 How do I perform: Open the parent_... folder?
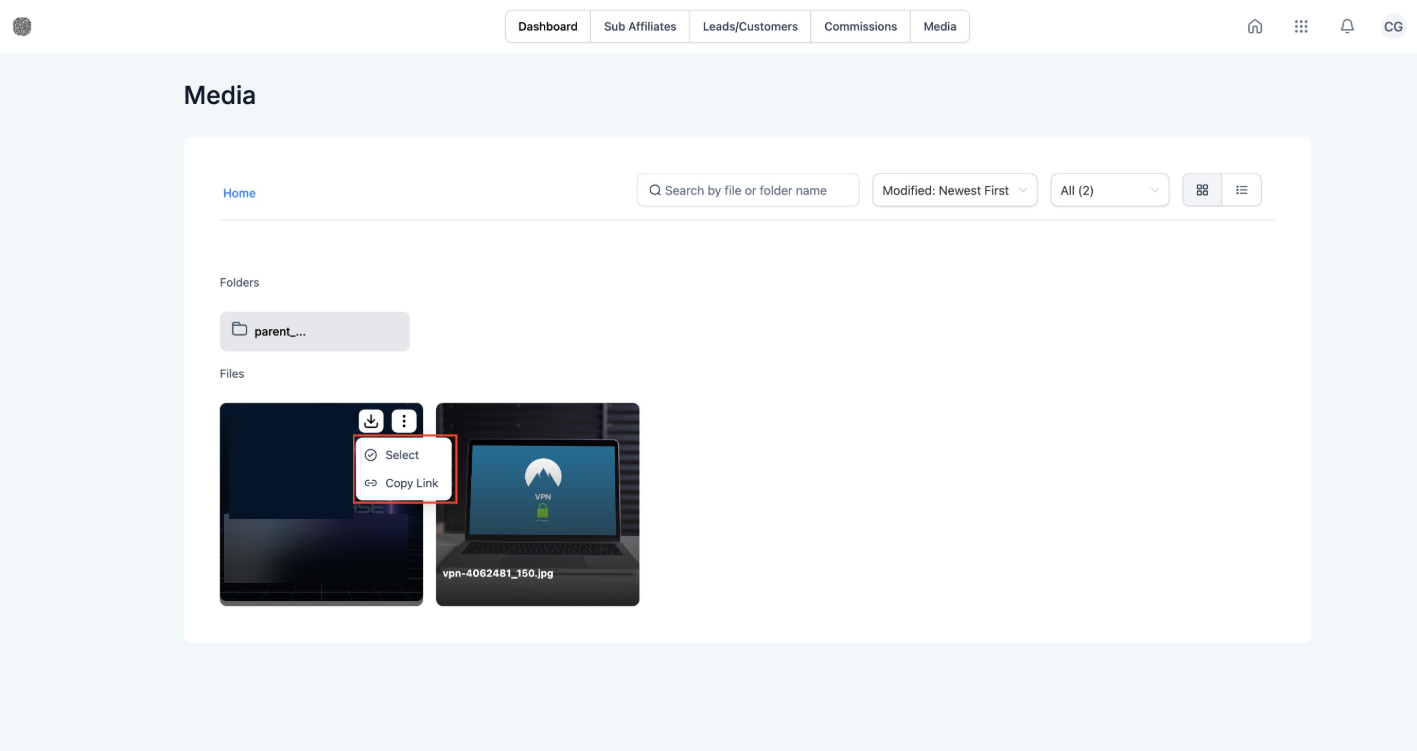(315, 331)
